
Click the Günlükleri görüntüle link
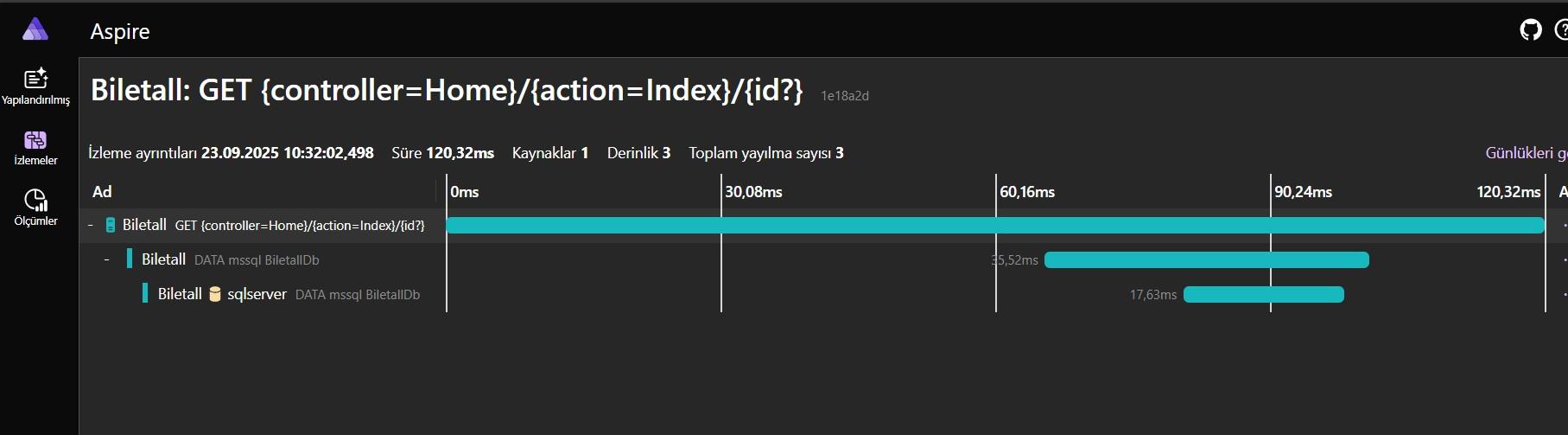pos(1525,153)
